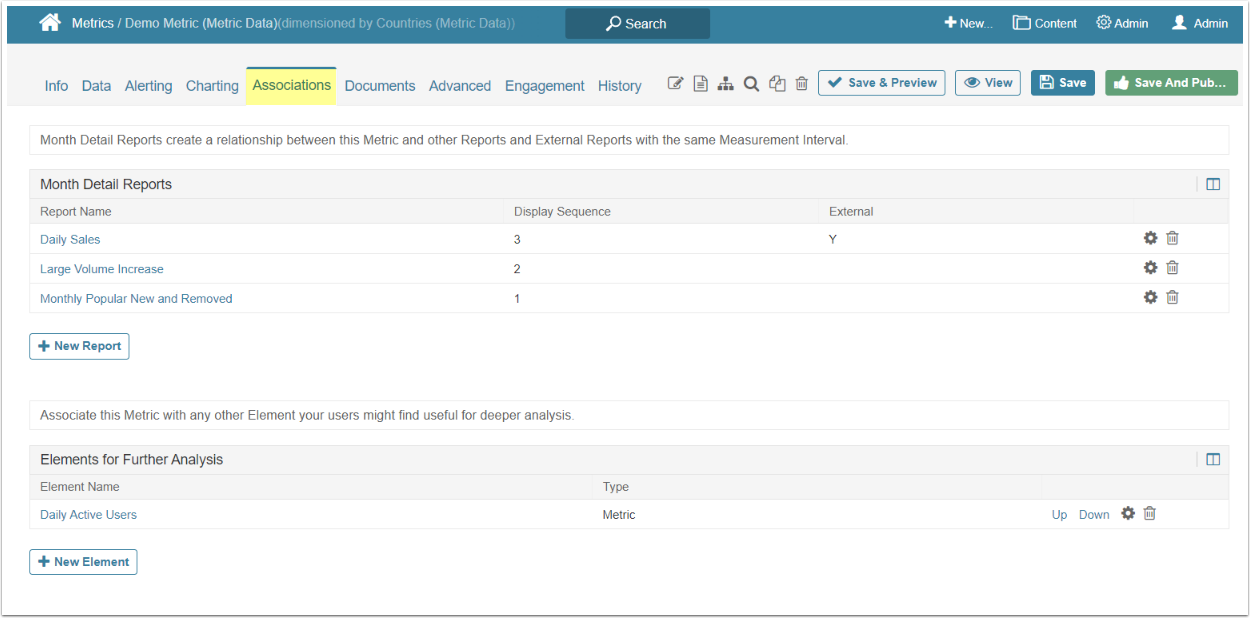Screen dimensions: 1250x618
Task: Delete the Daily Sales row
Action: tap(1173, 238)
